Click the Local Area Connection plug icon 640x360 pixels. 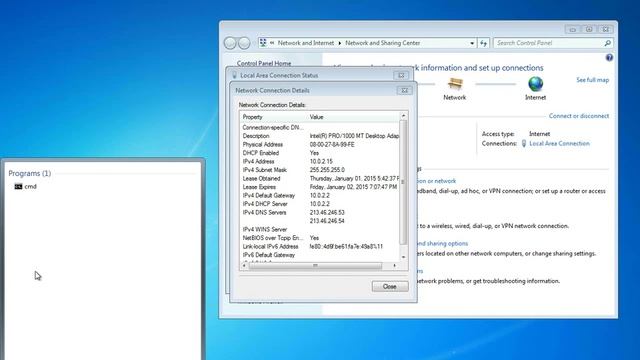coord(524,144)
